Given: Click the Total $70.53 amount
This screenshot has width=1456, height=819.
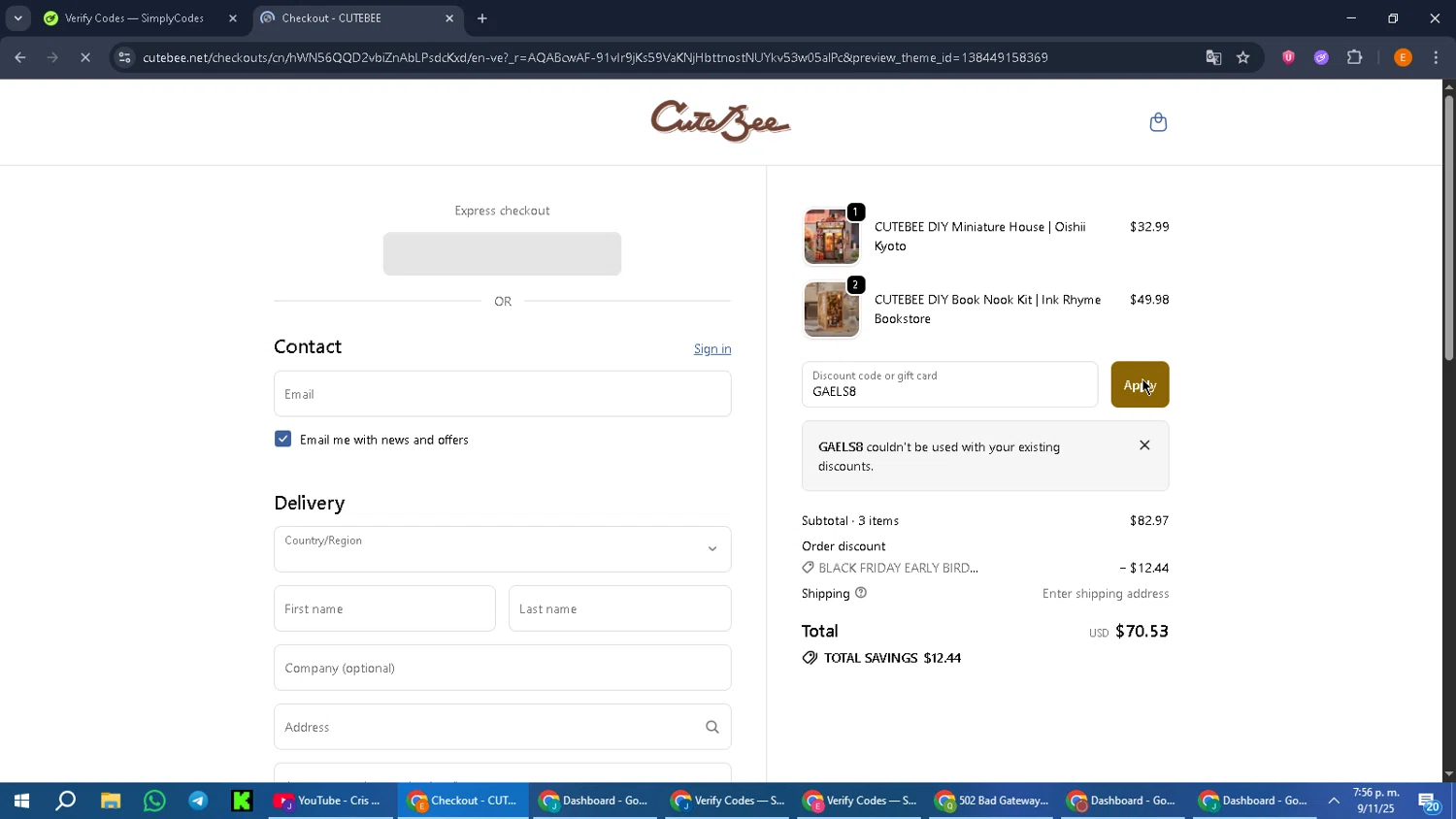Looking at the screenshot, I should tap(1142, 631).
